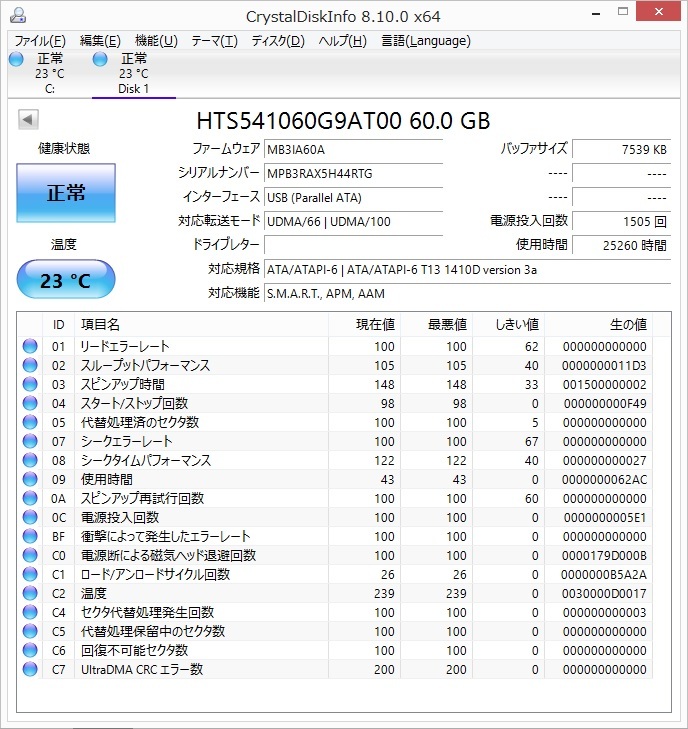
Task: Click status orb for attribute C2 温度
Action: coord(30,594)
